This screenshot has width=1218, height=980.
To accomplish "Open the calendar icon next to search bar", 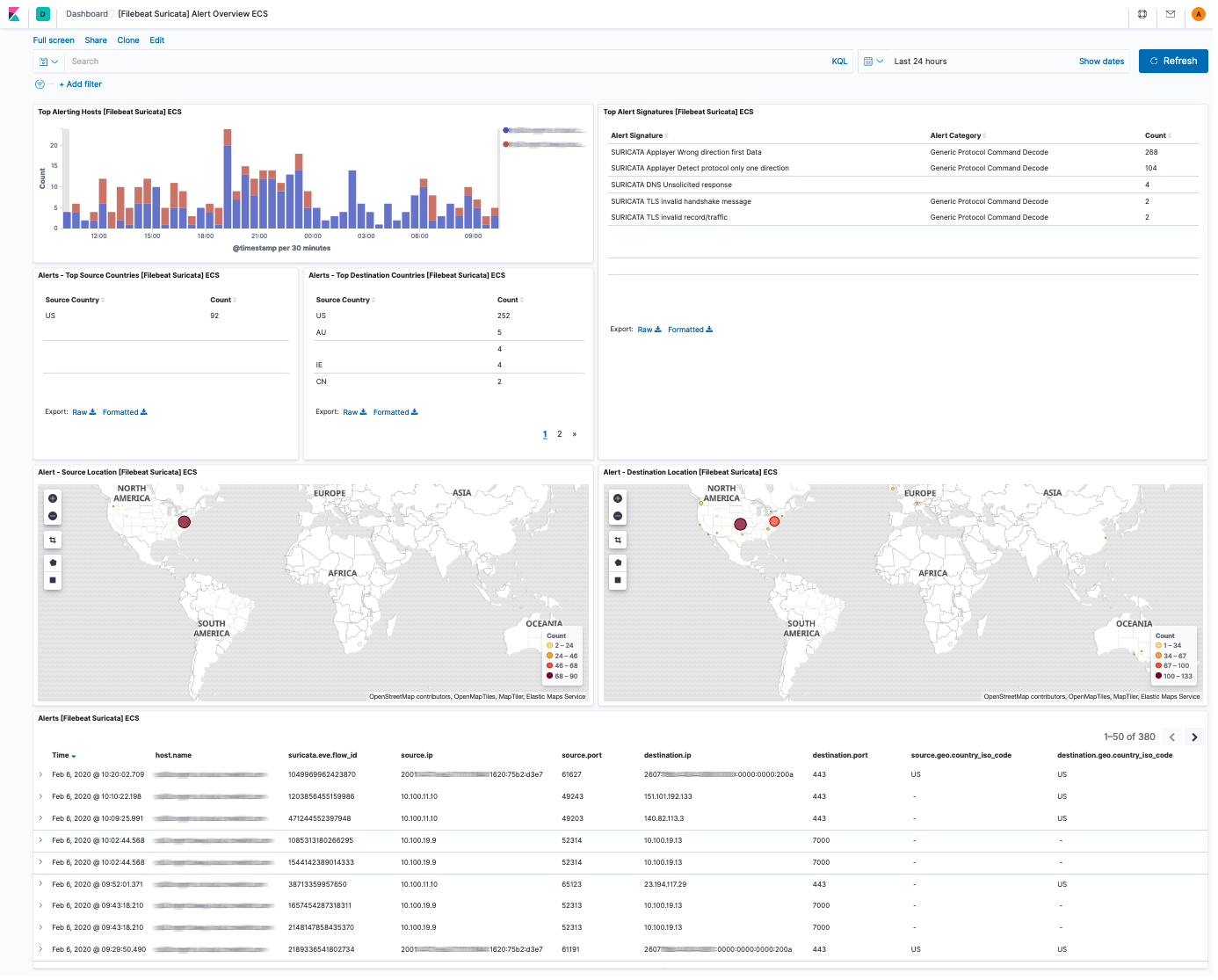I will (869, 61).
